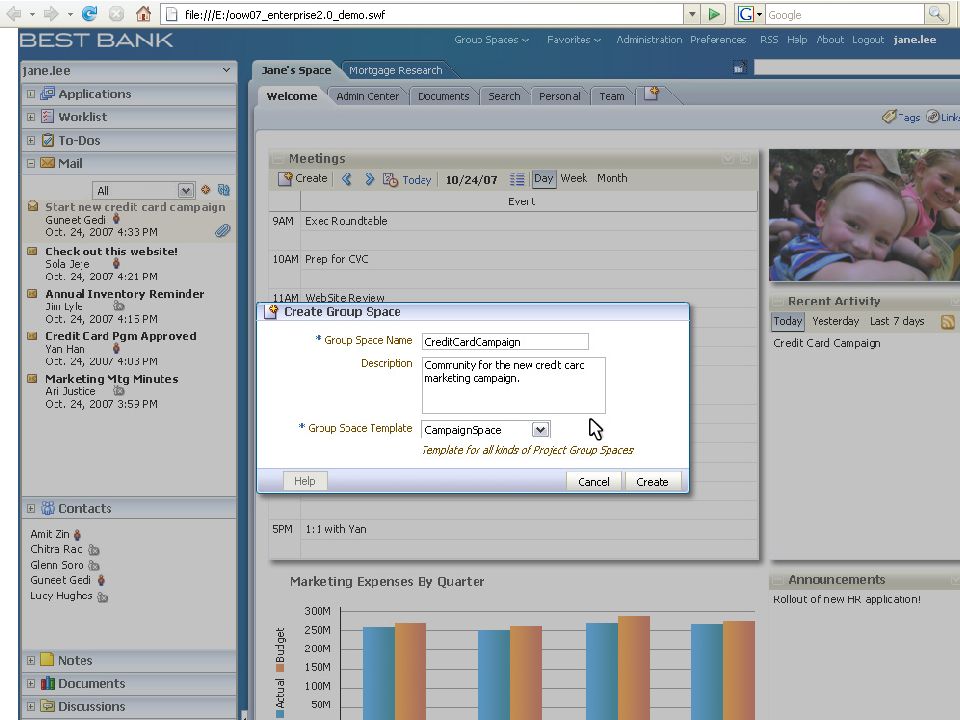Expand the Documents sidebar panel
The image size is (960, 720).
pyautogui.click(x=31, y=683)
